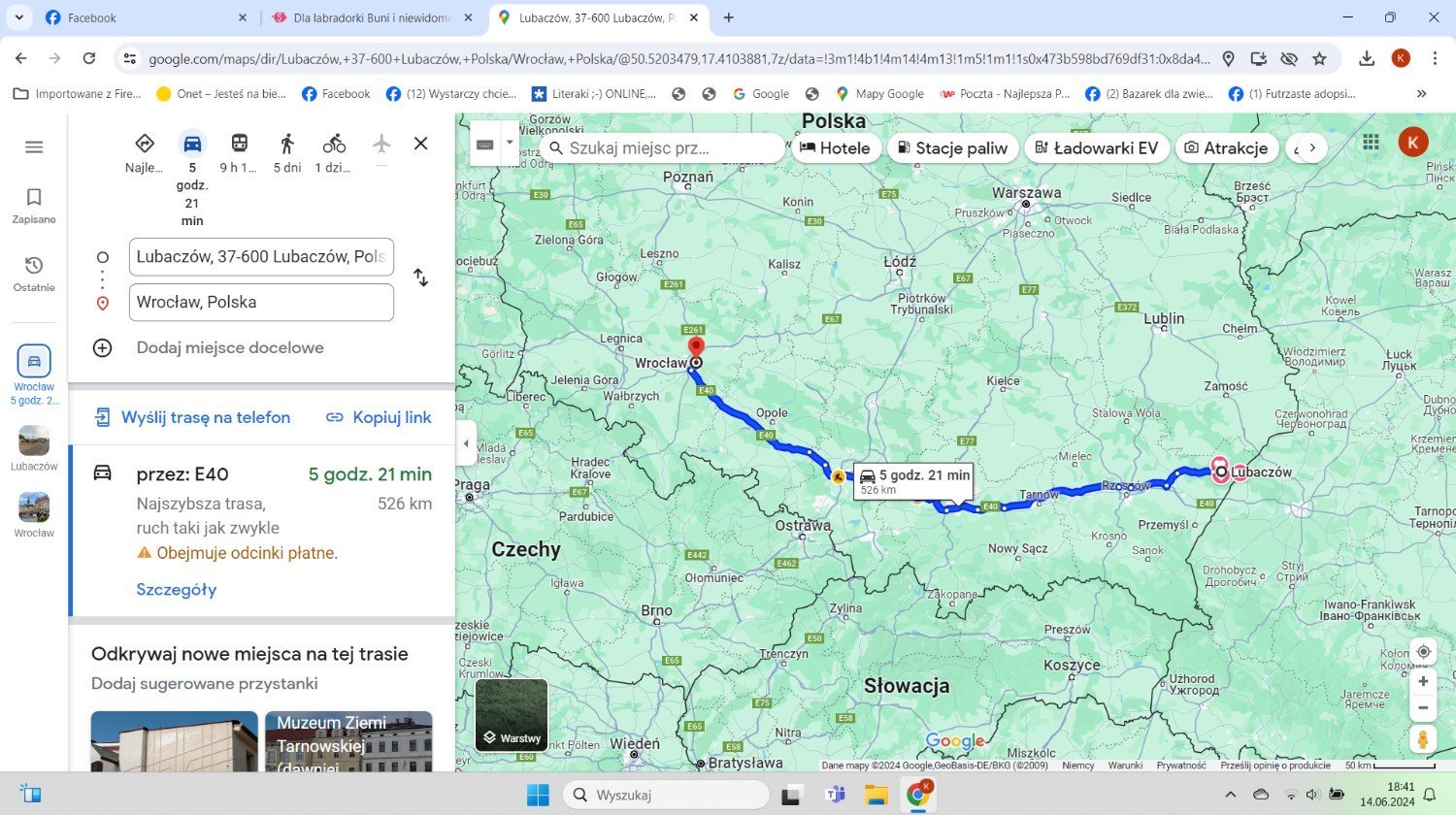The width and height of the screenshot is (1456, 815).
Task: Click Kopiuj link
Action: 379,417
